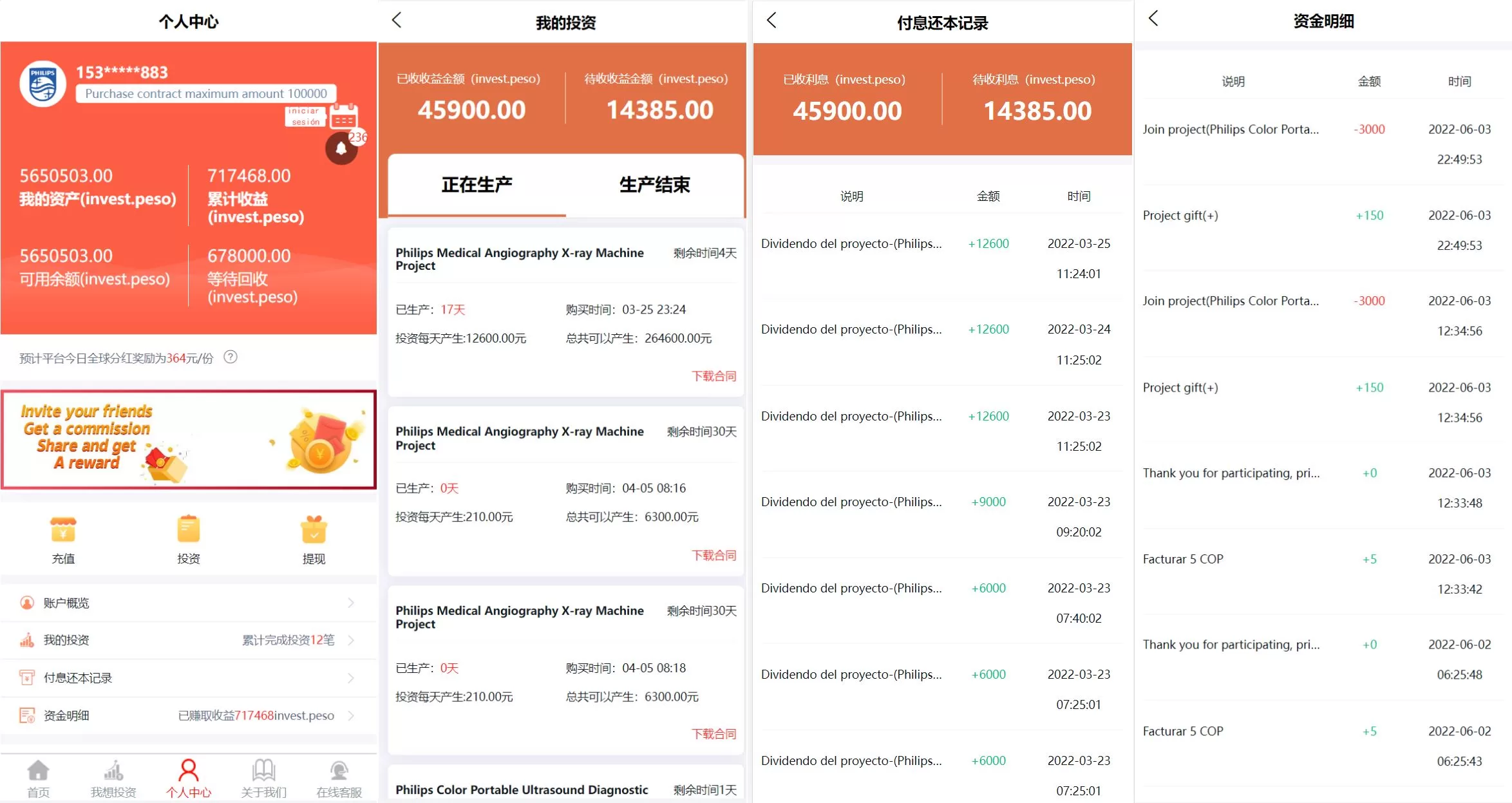Select the 正在生产 tab
Viewport: 1512px width, 803px height.
(477, 185)
